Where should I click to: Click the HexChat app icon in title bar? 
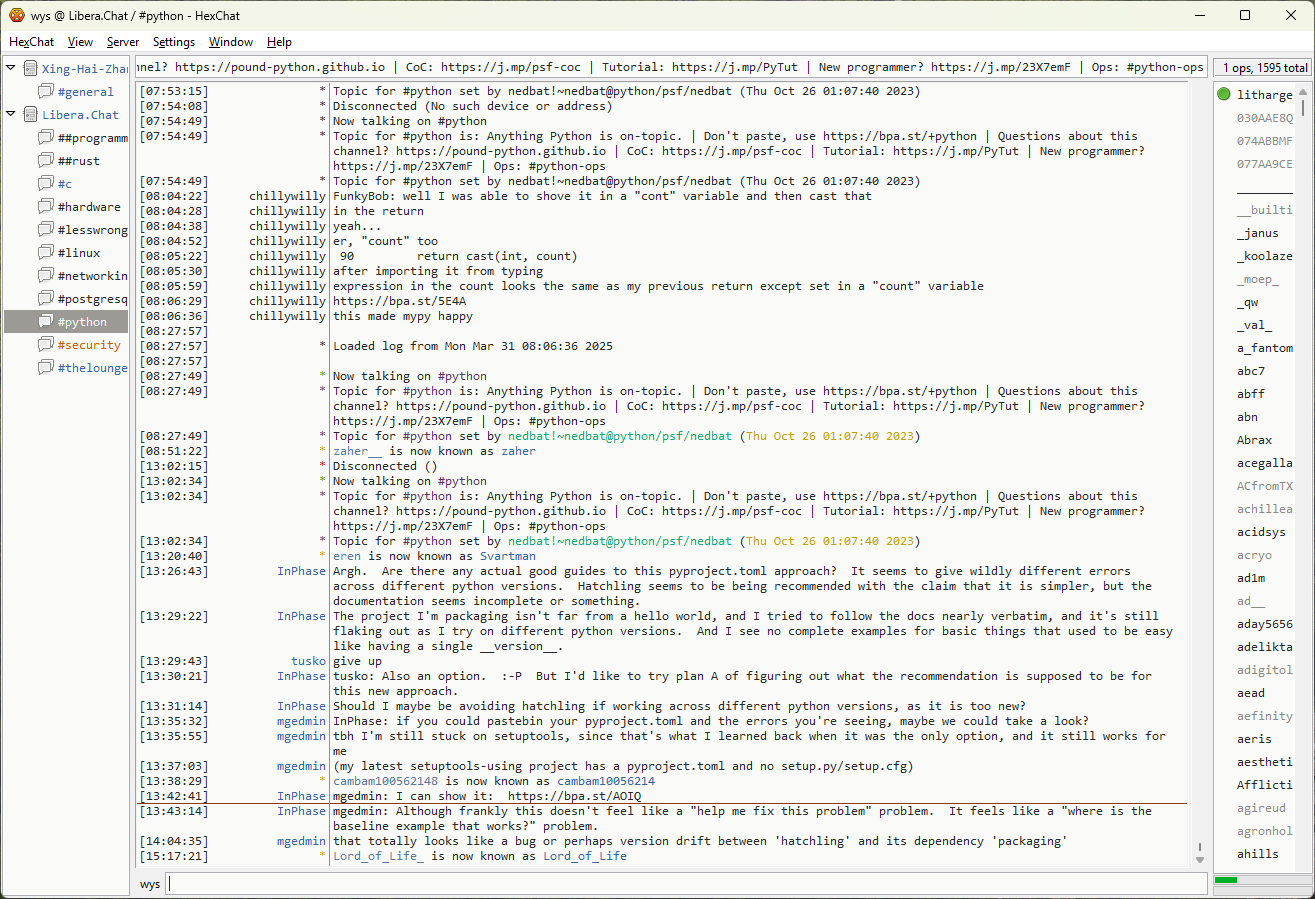(x=17, y=15)
